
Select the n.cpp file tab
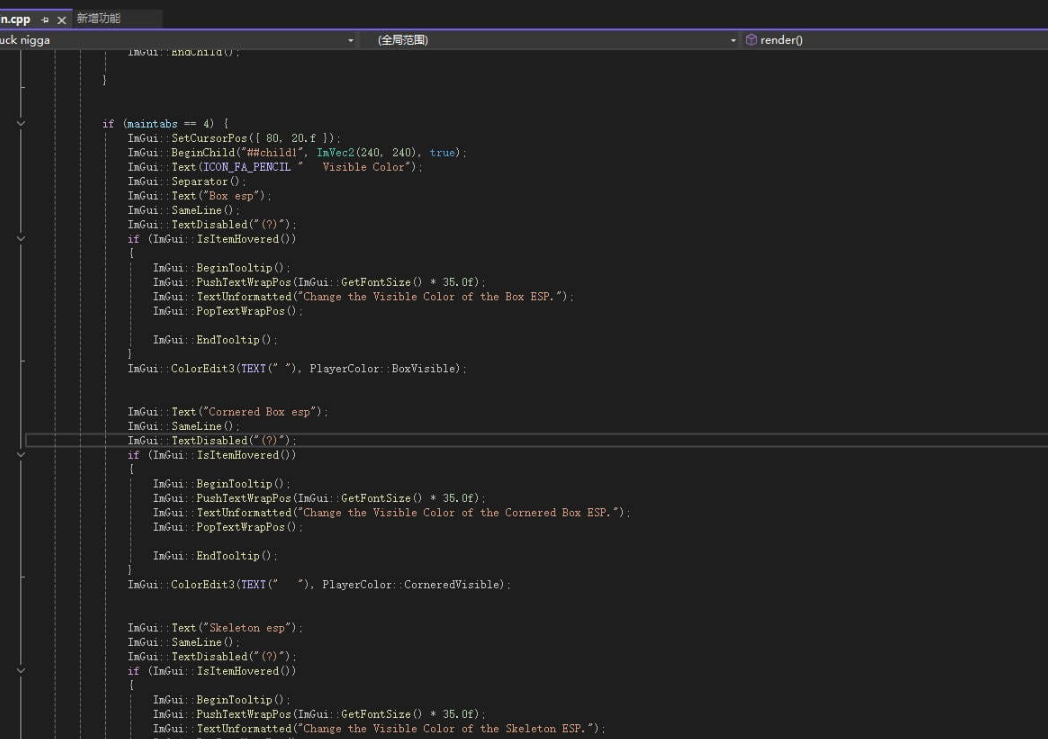[x=15, y=19]
